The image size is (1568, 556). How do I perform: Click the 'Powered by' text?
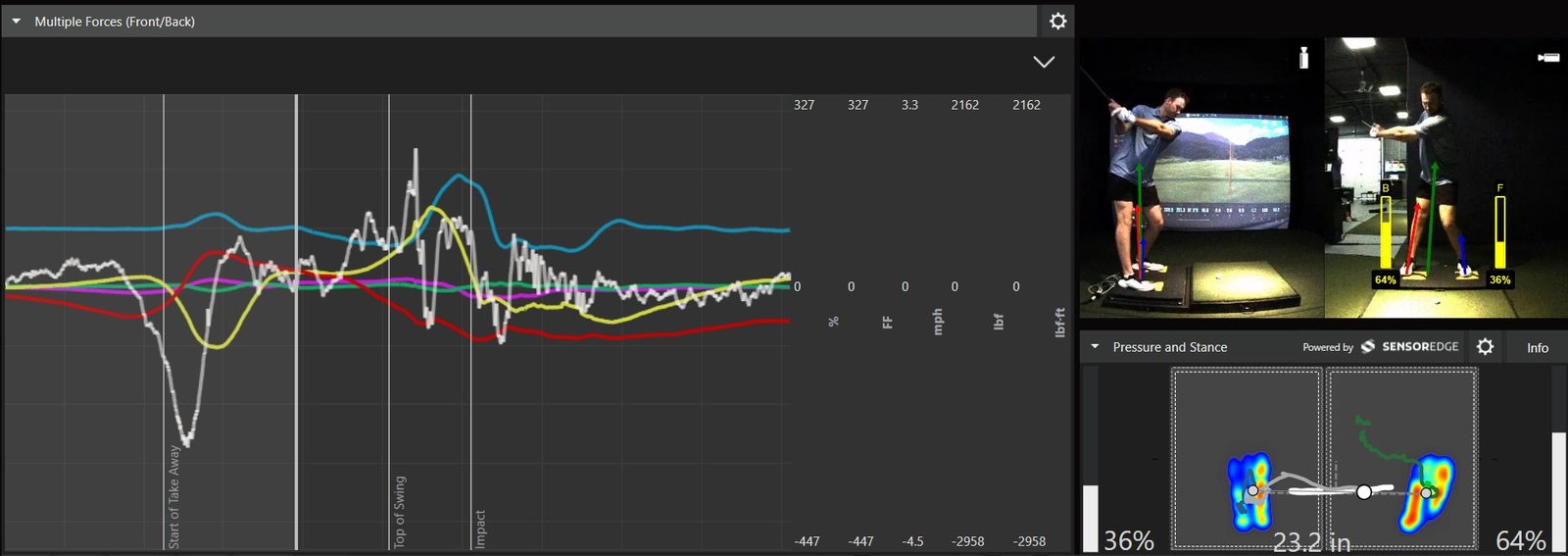click(1328, 347)
